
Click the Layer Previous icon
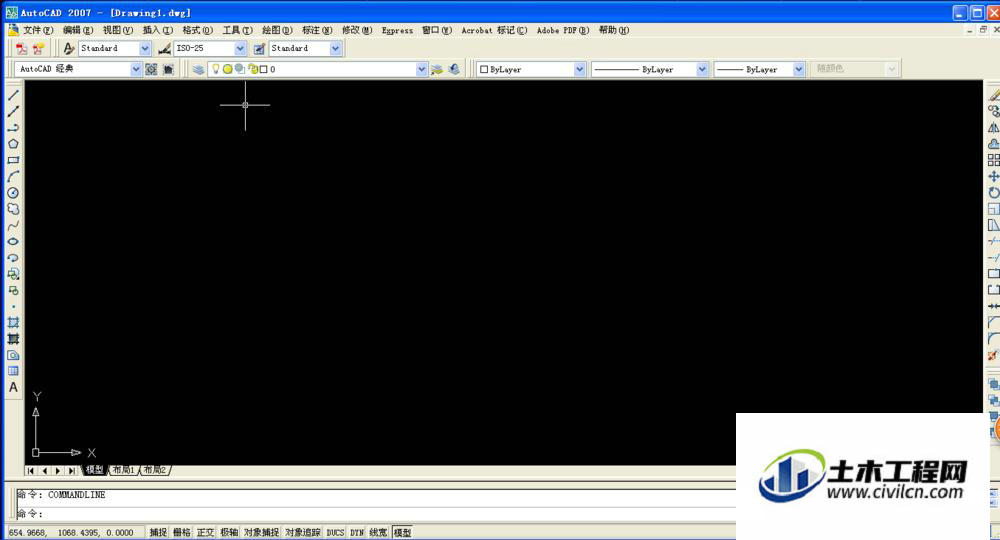point(454,69)
